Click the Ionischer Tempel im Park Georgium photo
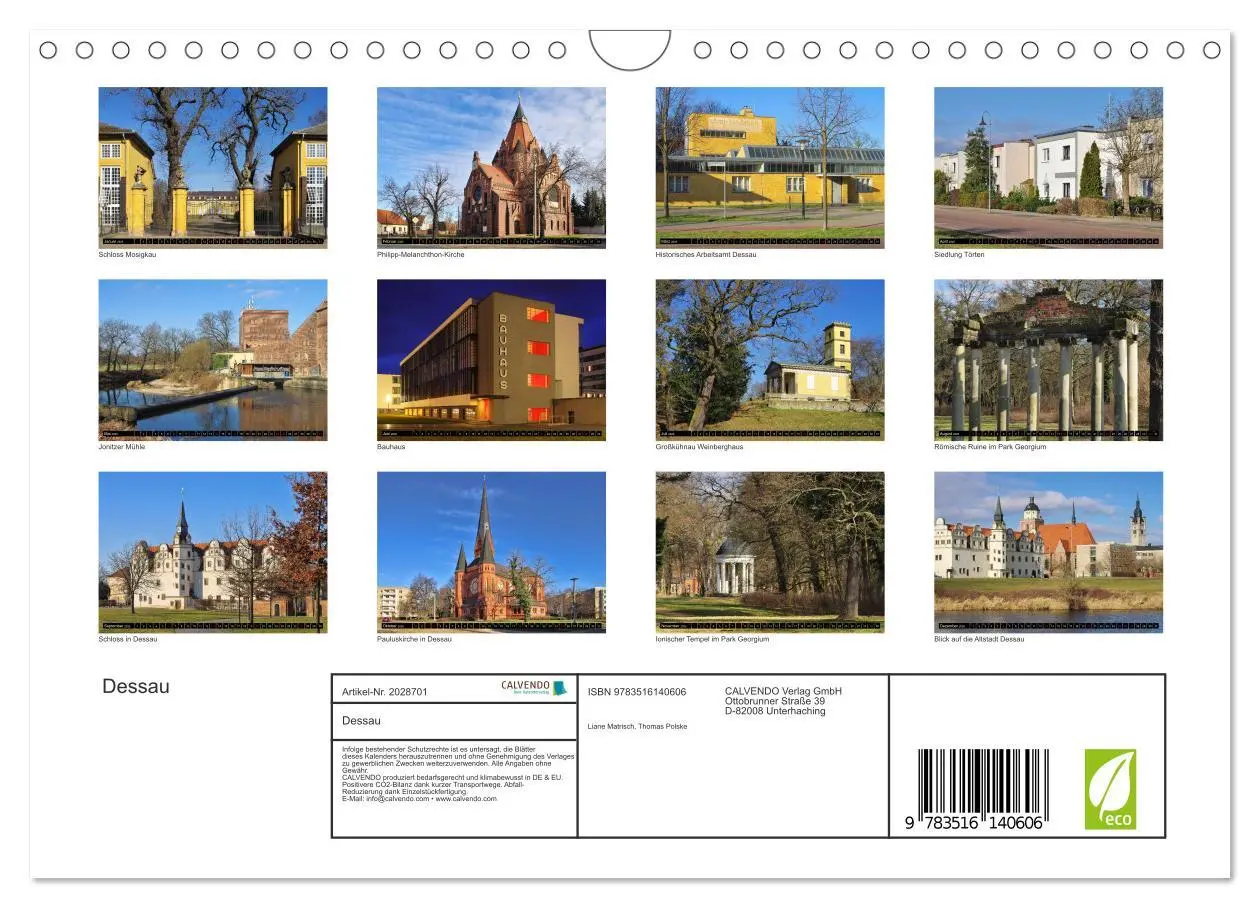Viewport: 1260px width, 908px height. (x=770, y=550)
